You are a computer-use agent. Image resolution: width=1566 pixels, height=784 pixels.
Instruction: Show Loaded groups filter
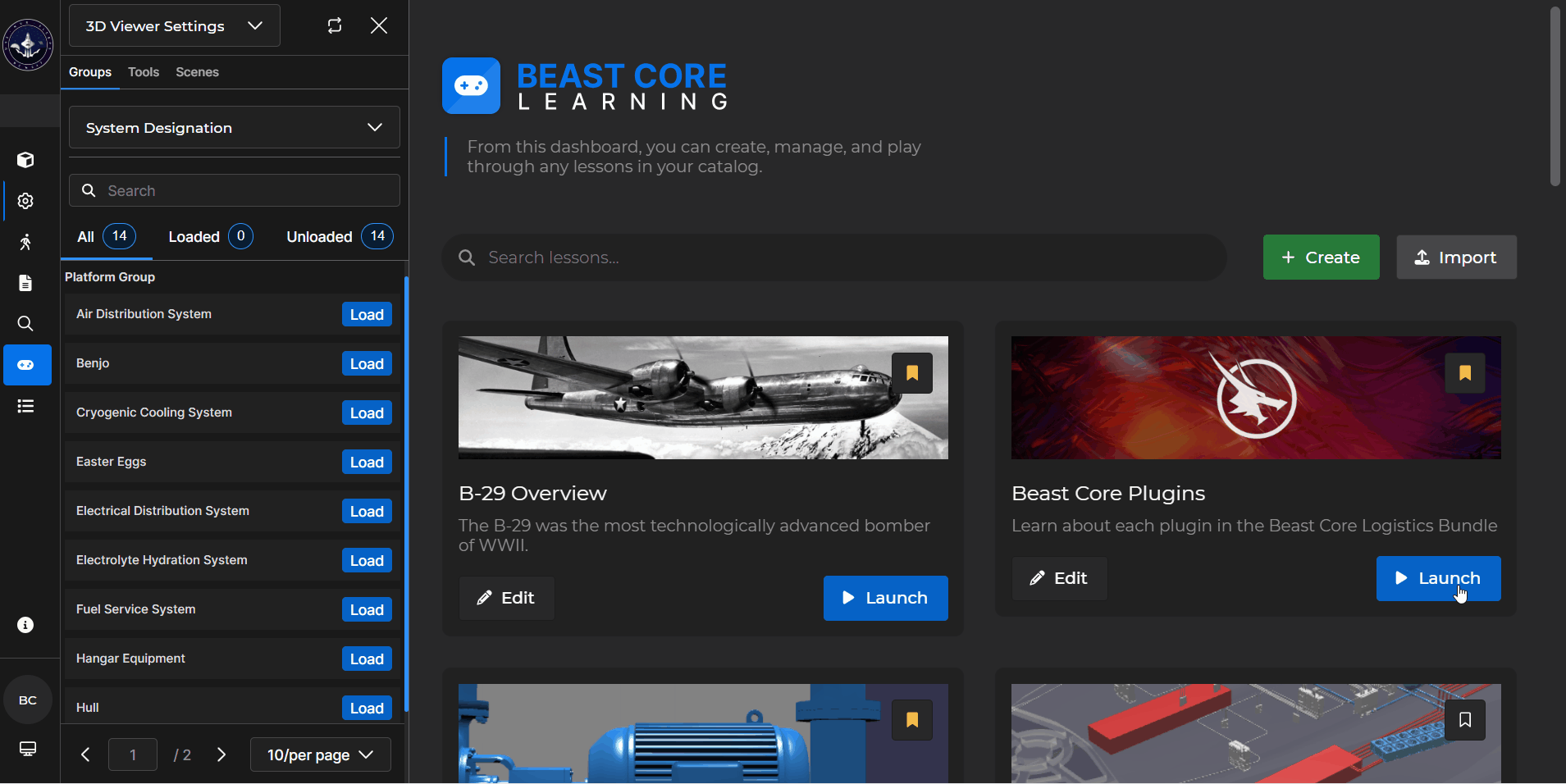pos(211,237)
